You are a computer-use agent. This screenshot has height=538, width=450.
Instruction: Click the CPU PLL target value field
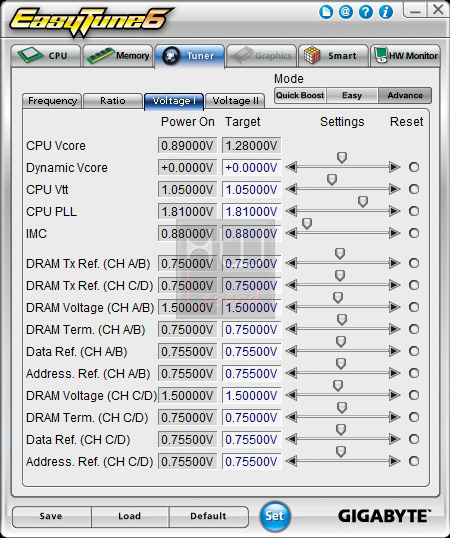point(251,211)
